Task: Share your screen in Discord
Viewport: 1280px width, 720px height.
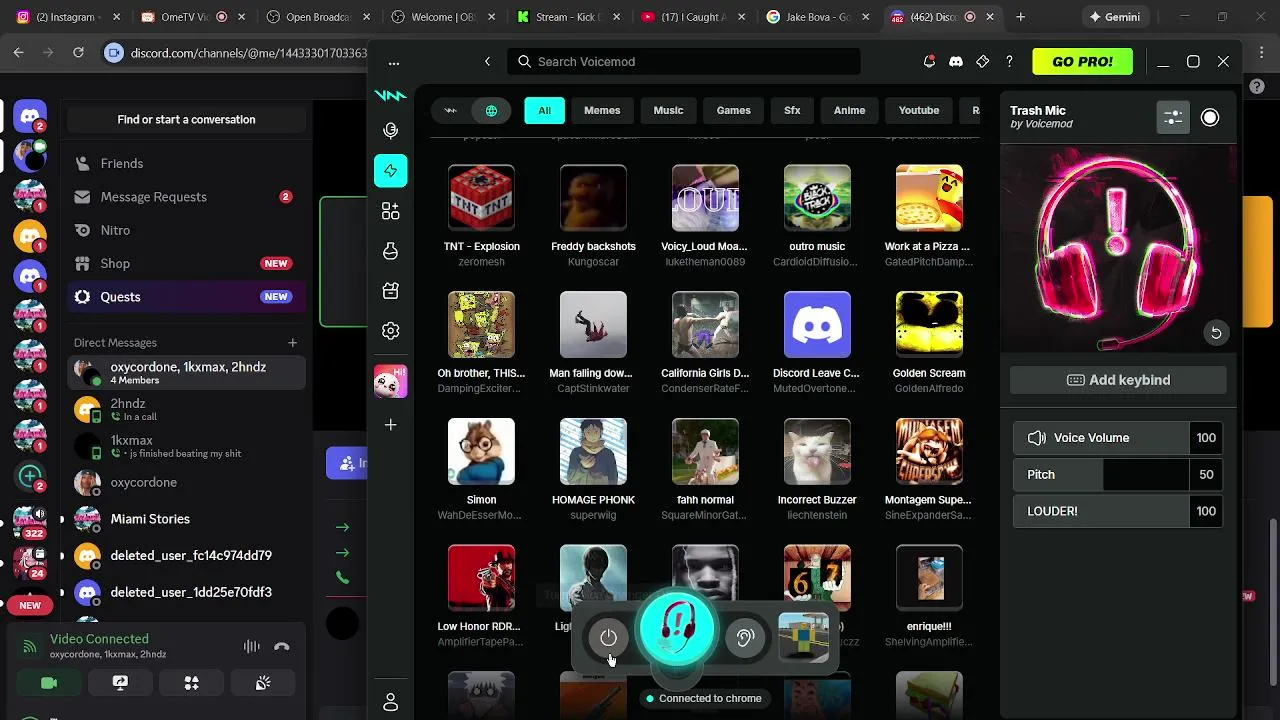Action: click(120, 683)
